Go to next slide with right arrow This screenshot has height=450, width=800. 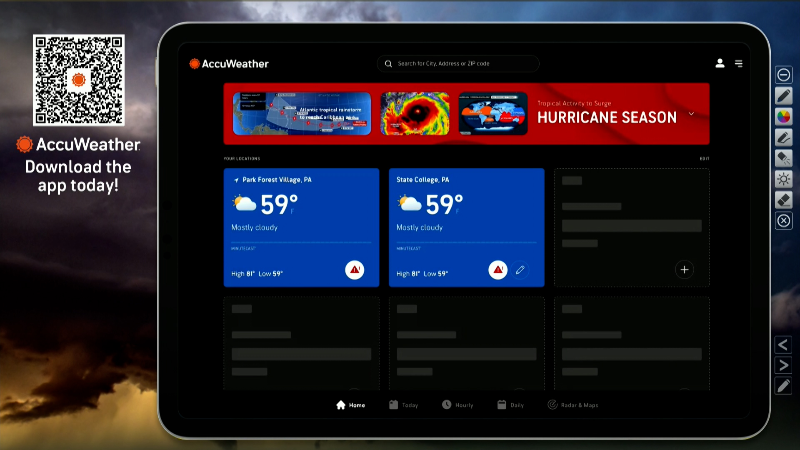[x=784, y=365]
